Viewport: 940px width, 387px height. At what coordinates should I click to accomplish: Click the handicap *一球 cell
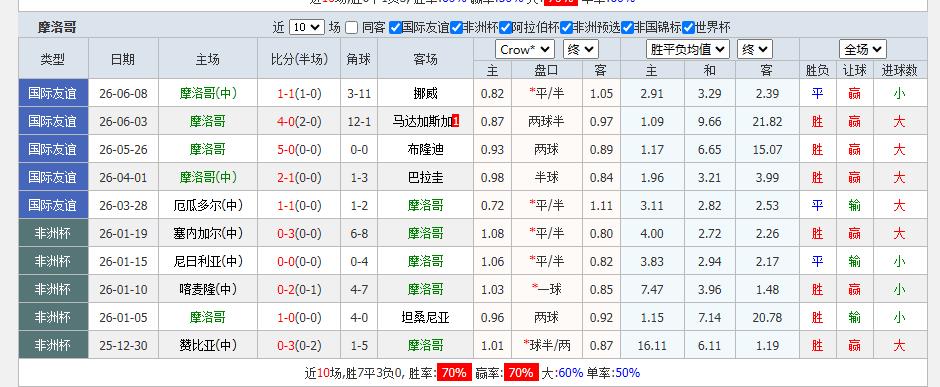[x=546, y=289]
